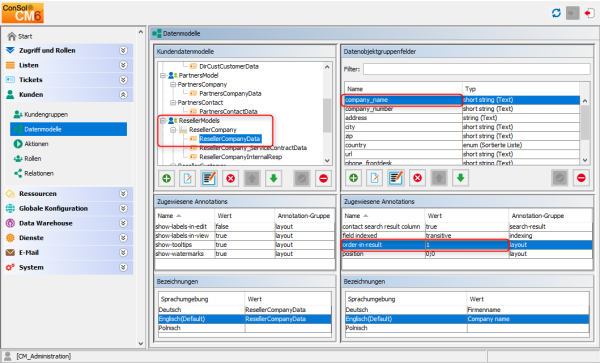Click red minus deactivate icon under Kundendatenmodelle
The width and height of the screenshot is (600, 363).
pyautogui.click(x=323, y=178)
